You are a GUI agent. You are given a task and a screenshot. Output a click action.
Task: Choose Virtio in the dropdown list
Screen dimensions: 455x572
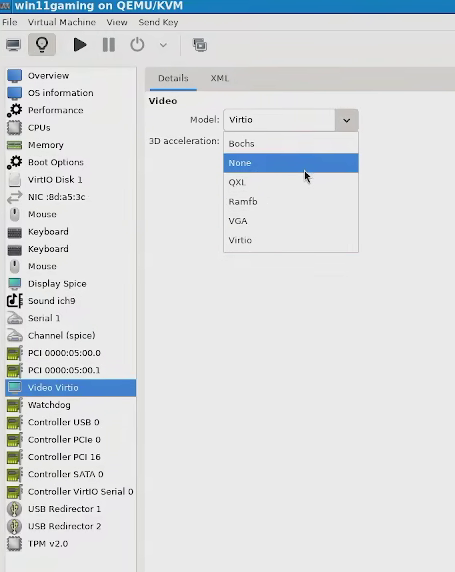click(x=291, y=240)
